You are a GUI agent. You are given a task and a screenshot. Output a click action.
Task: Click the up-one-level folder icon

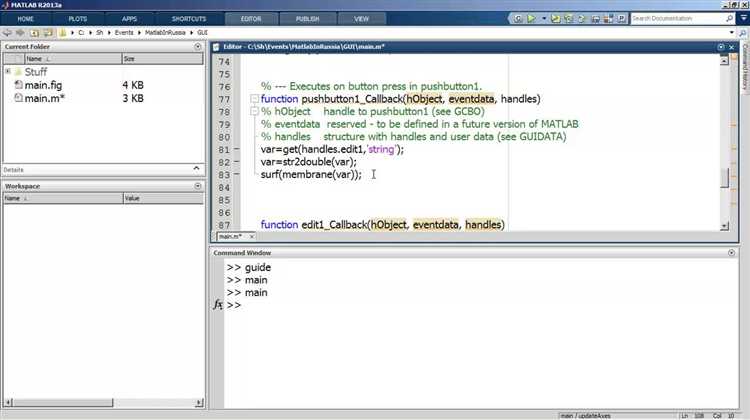(x=34, y=33)
